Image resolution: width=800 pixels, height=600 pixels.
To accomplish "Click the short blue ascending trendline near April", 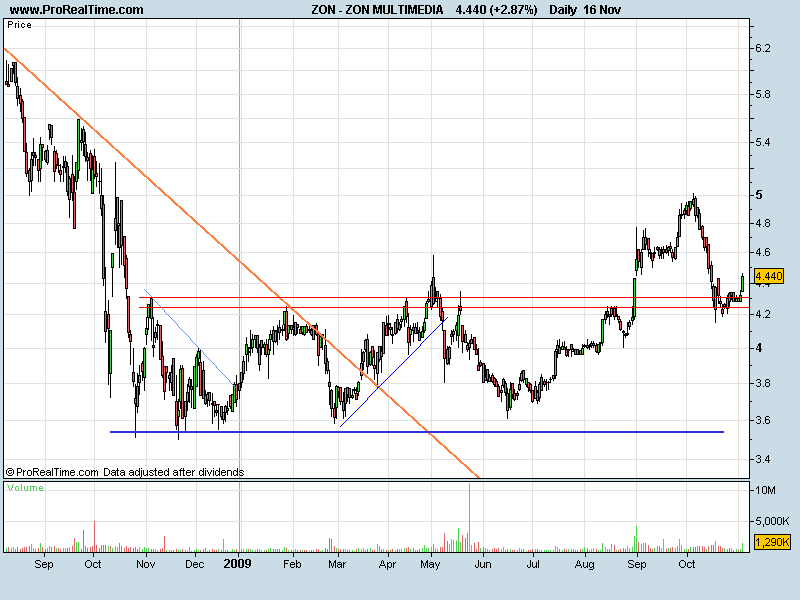I will click(394, 372).
